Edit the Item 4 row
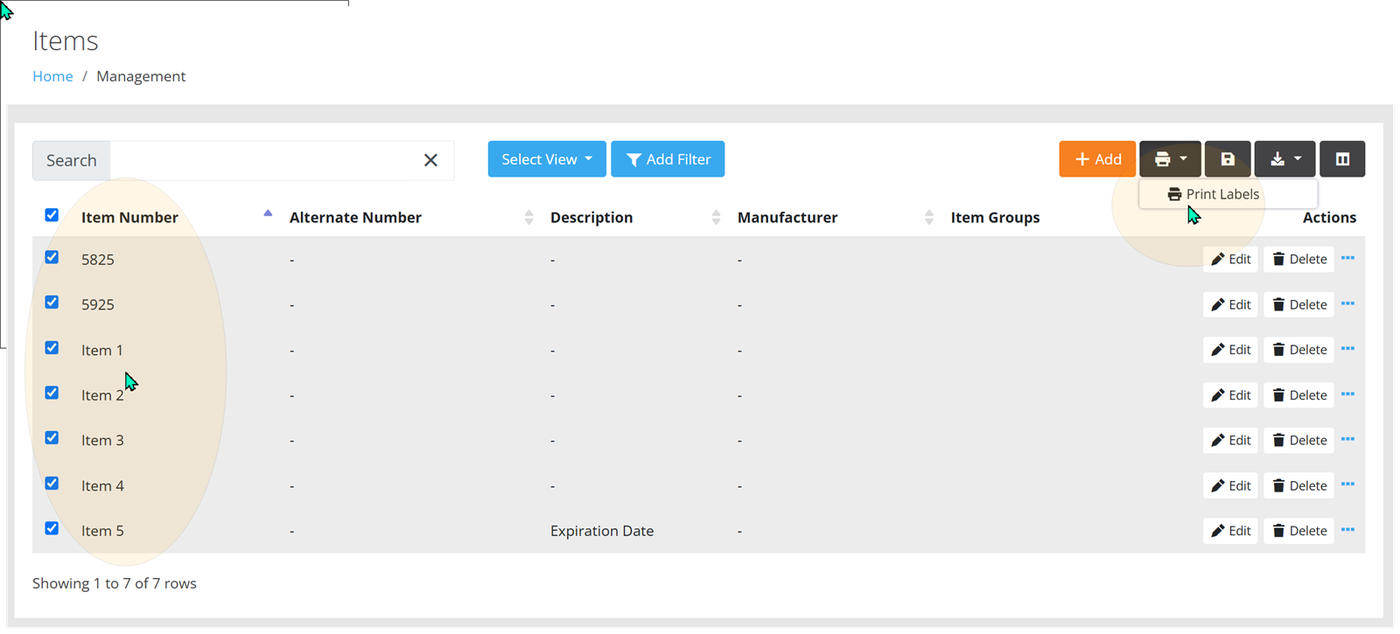Screen dimensions: 1400x634 1230,486
